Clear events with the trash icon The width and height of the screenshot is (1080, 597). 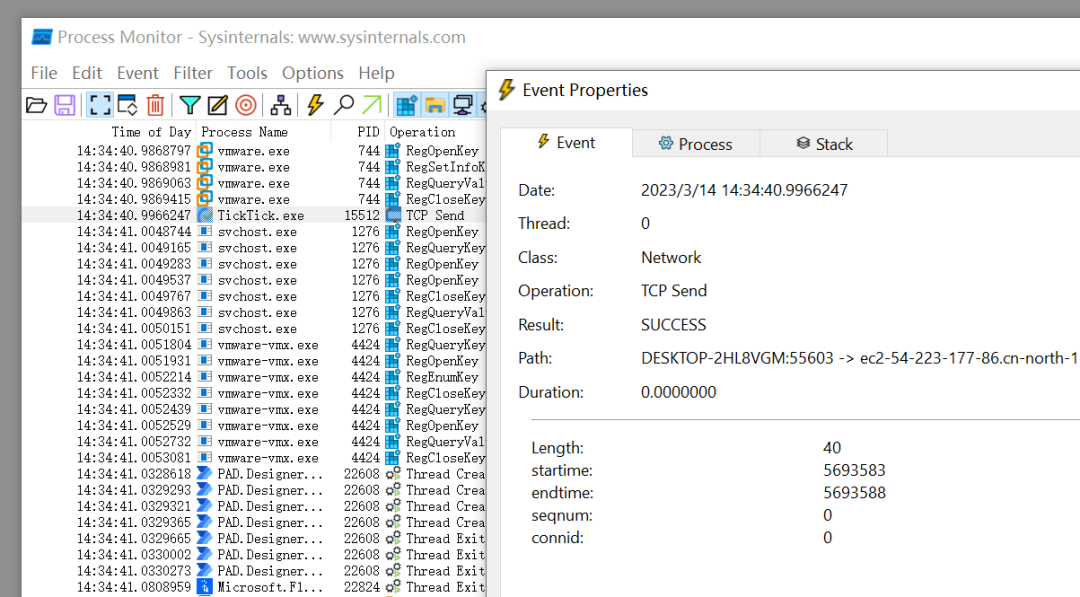[x=155, y=105]
